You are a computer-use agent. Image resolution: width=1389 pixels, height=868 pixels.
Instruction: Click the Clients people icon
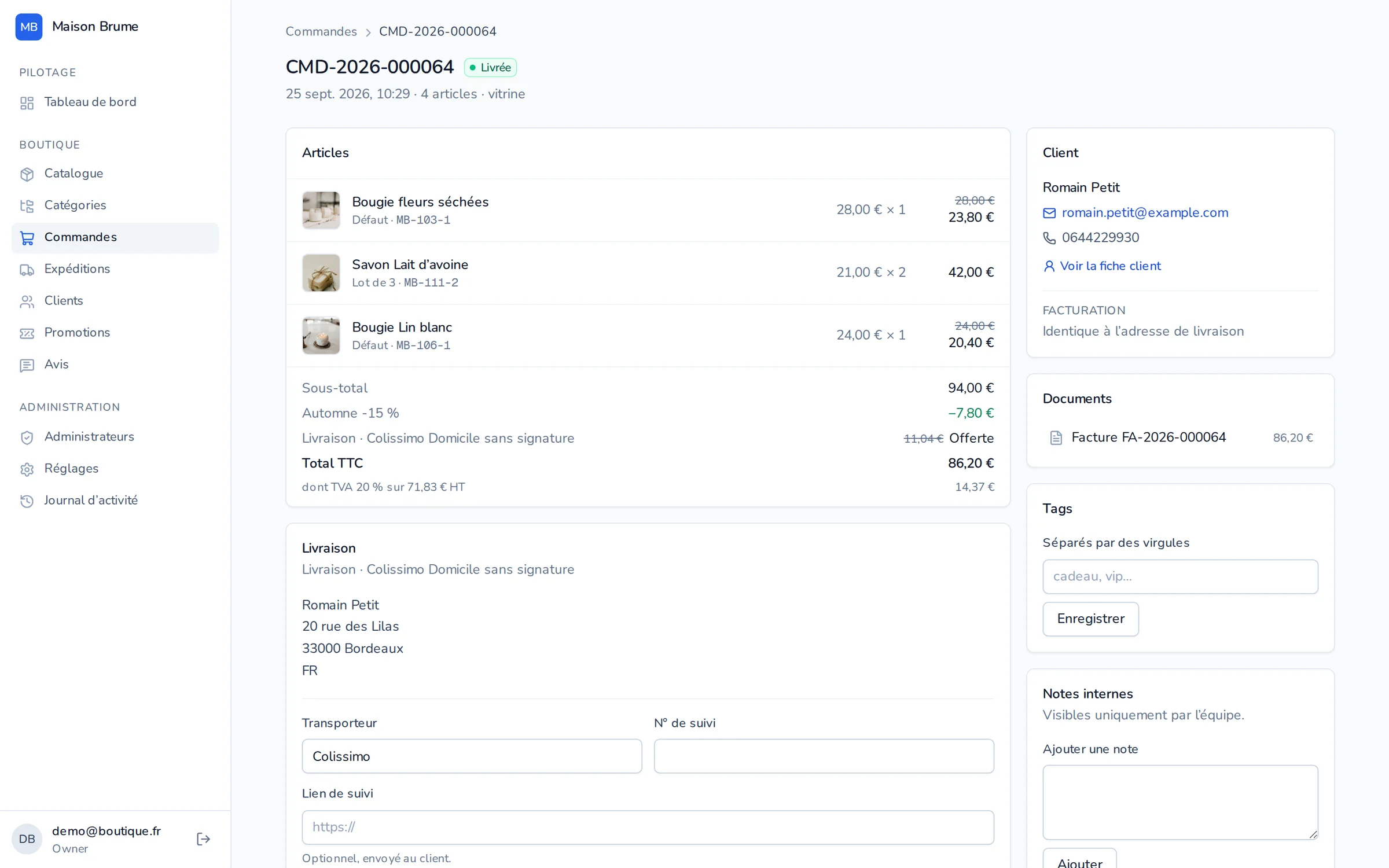pyautogui.click(x=27, y=301)
